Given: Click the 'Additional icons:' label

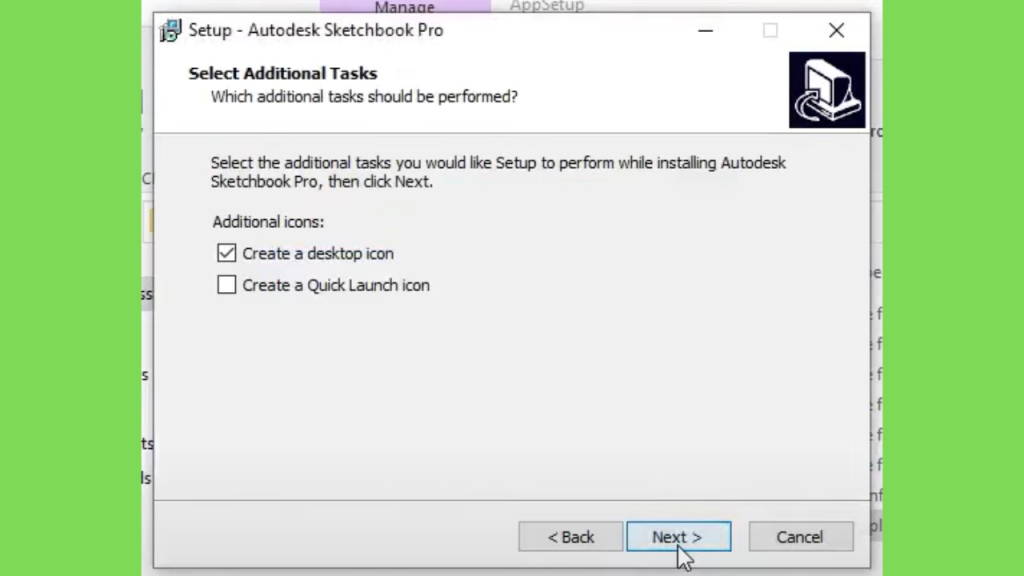Looking at the screenshot, I should point(268,222).
